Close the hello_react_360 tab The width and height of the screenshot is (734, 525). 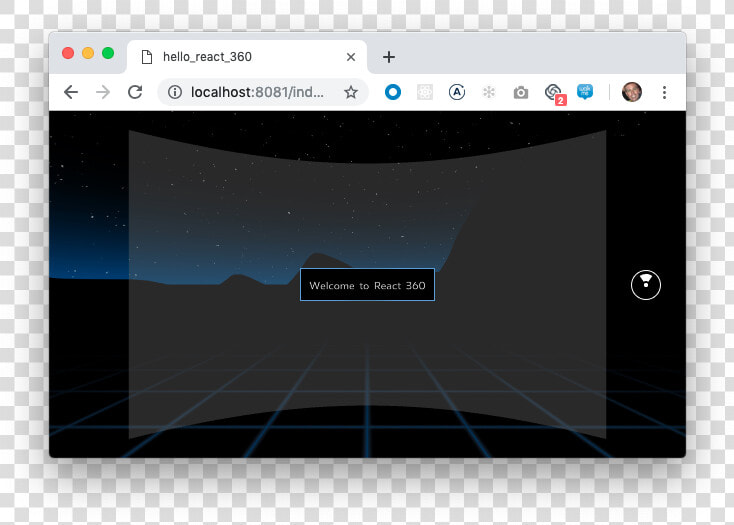pyautogui.click(x=351, y=57)
